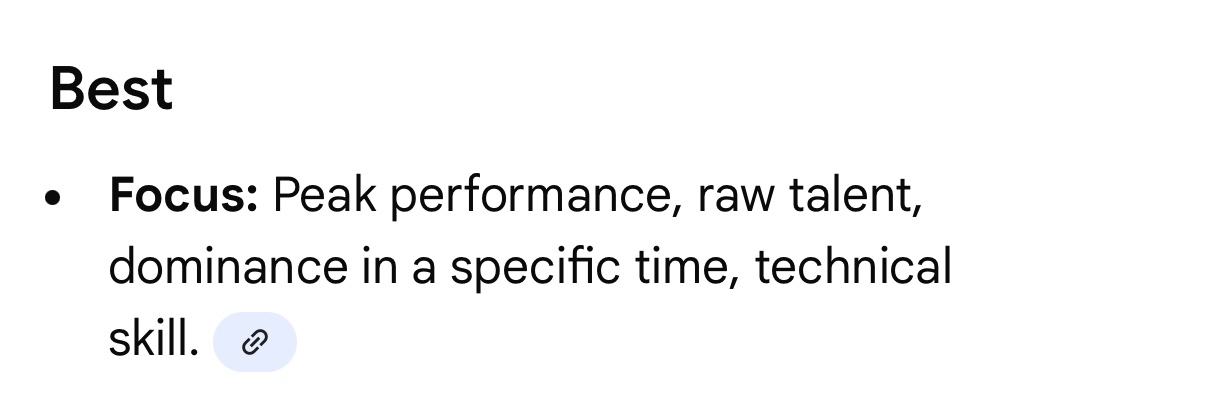
Task: Click the bullet point marker
Action: point(54,198)
